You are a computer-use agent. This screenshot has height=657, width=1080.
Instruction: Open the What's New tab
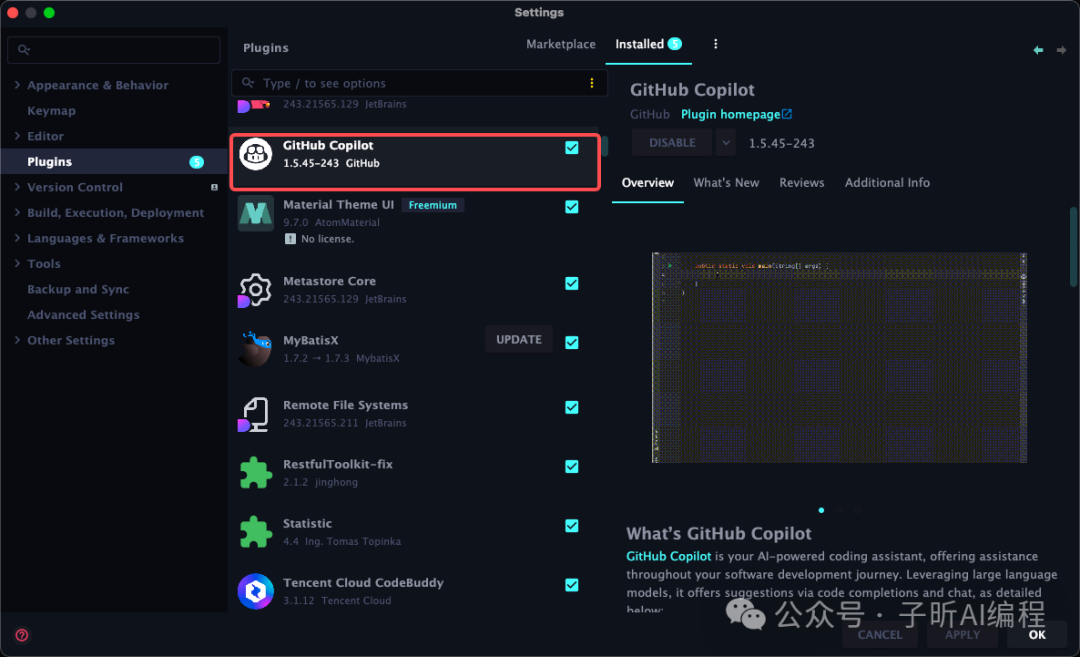[726, 182]
